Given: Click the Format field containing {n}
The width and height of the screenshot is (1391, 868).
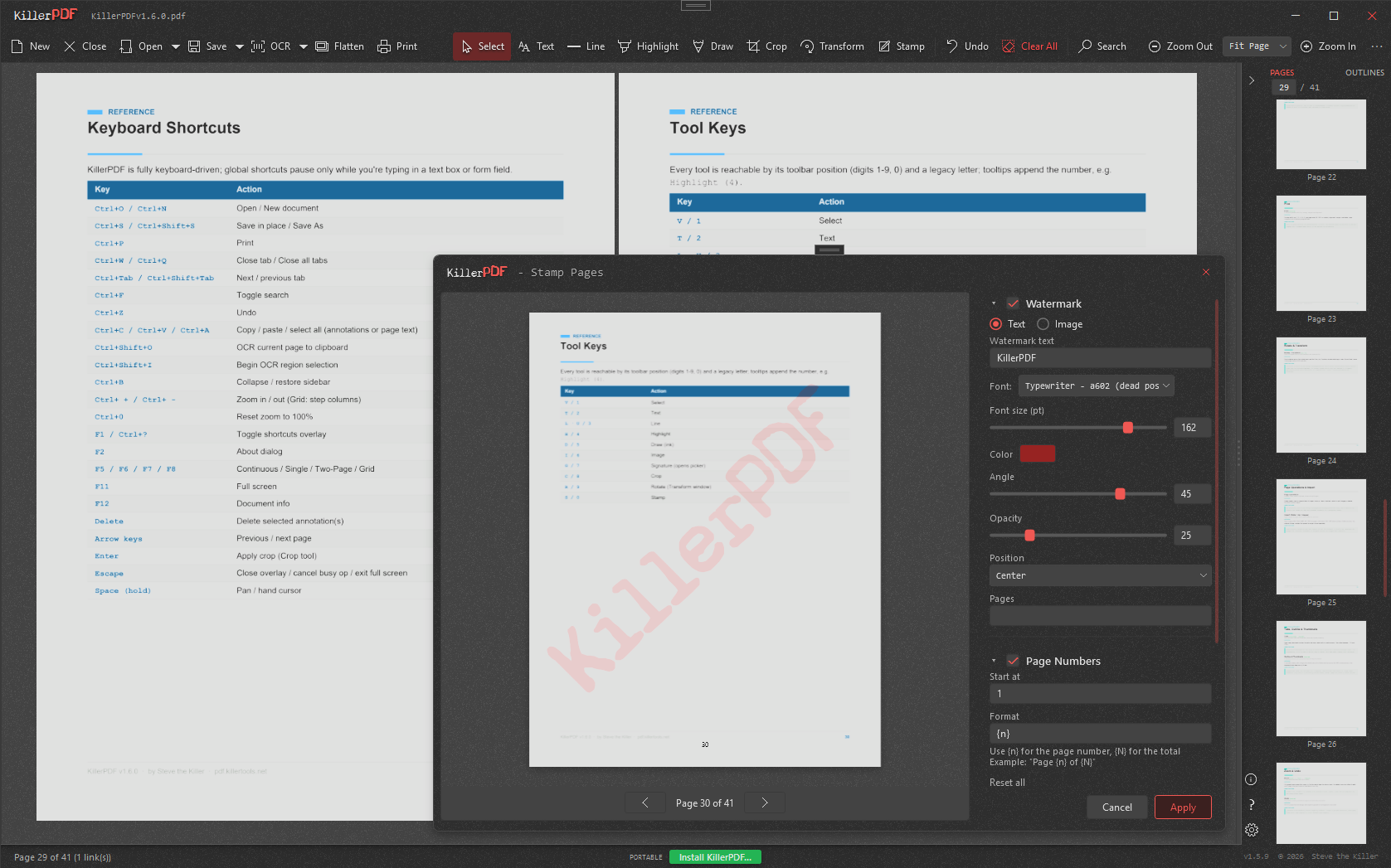Looking at the screenshot, I should tap(1100, 734).
